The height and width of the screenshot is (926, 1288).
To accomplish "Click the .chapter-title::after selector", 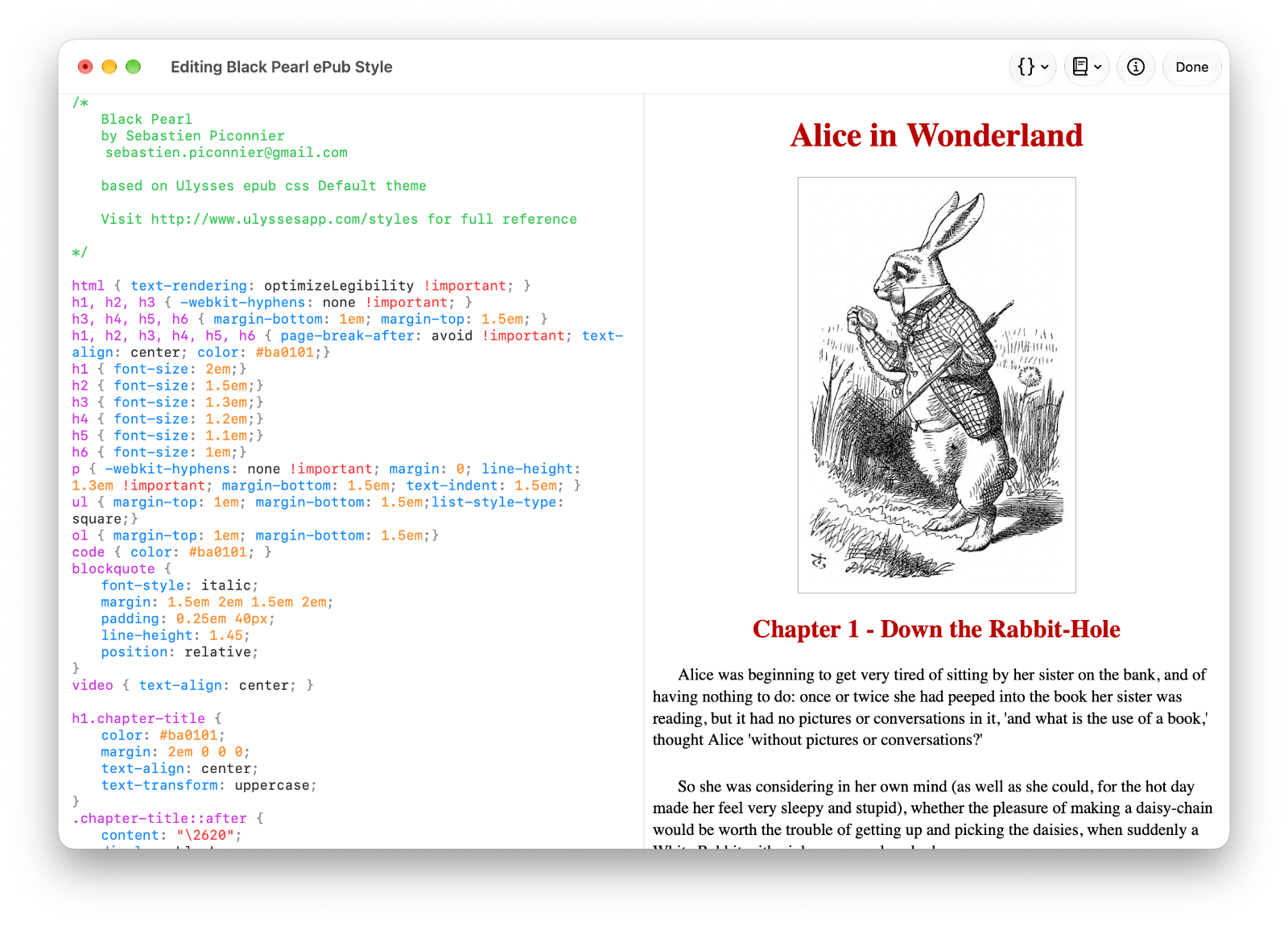I will (x=159, y=818).
